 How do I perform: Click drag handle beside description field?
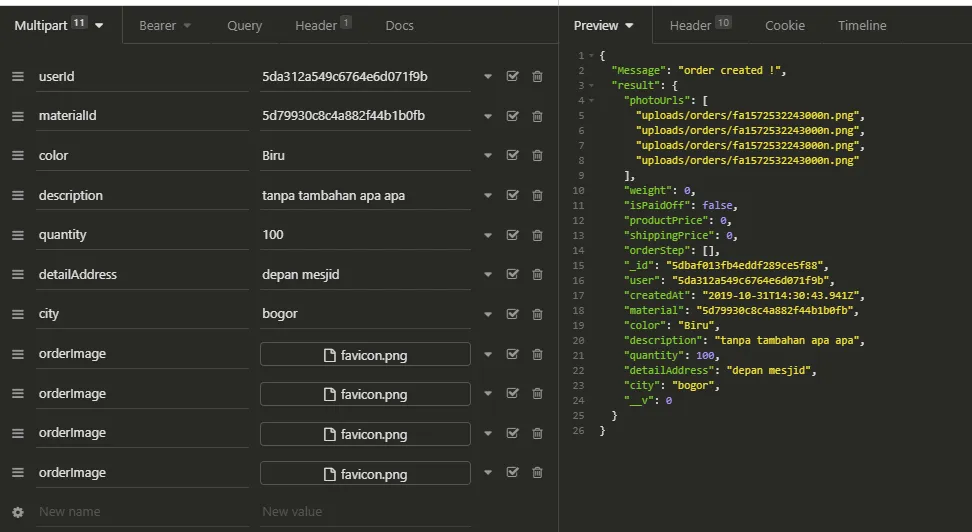(x=18, y=195)
